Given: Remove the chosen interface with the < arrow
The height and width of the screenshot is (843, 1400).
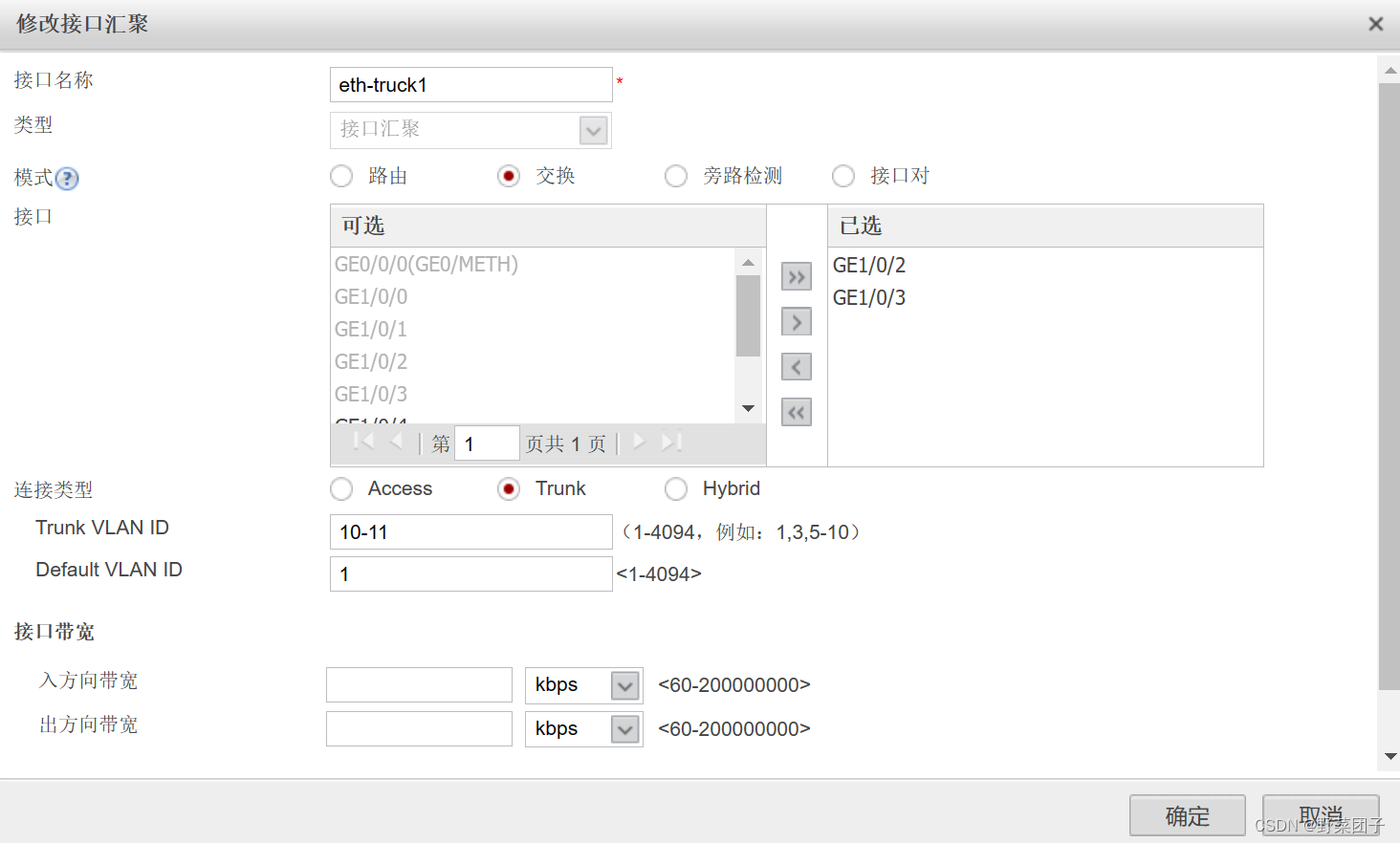Looking at the screenshot, I should pos(797,367).
